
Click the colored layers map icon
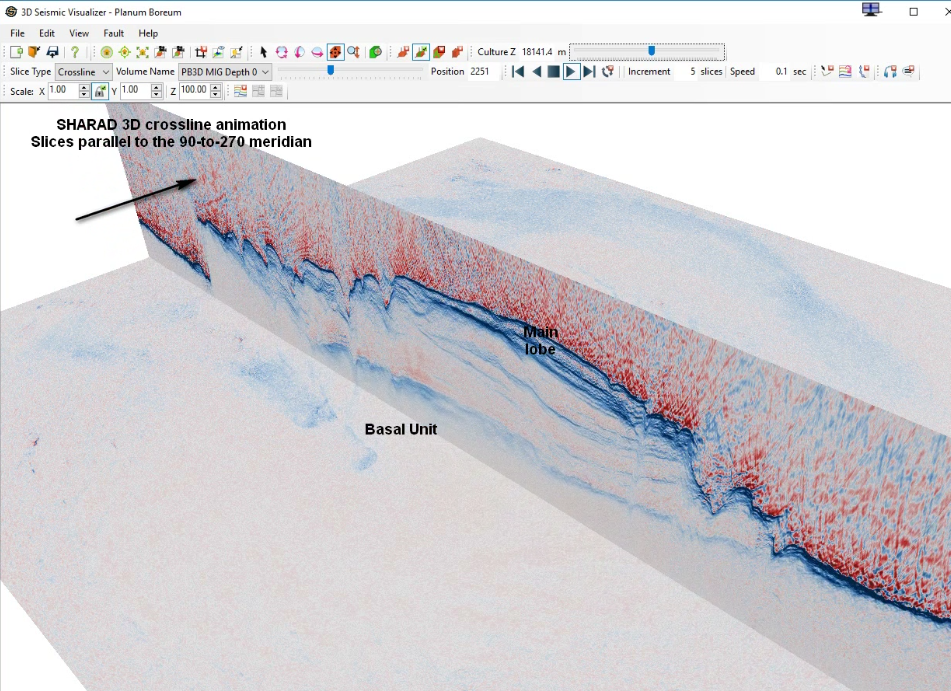click(241, 92)
